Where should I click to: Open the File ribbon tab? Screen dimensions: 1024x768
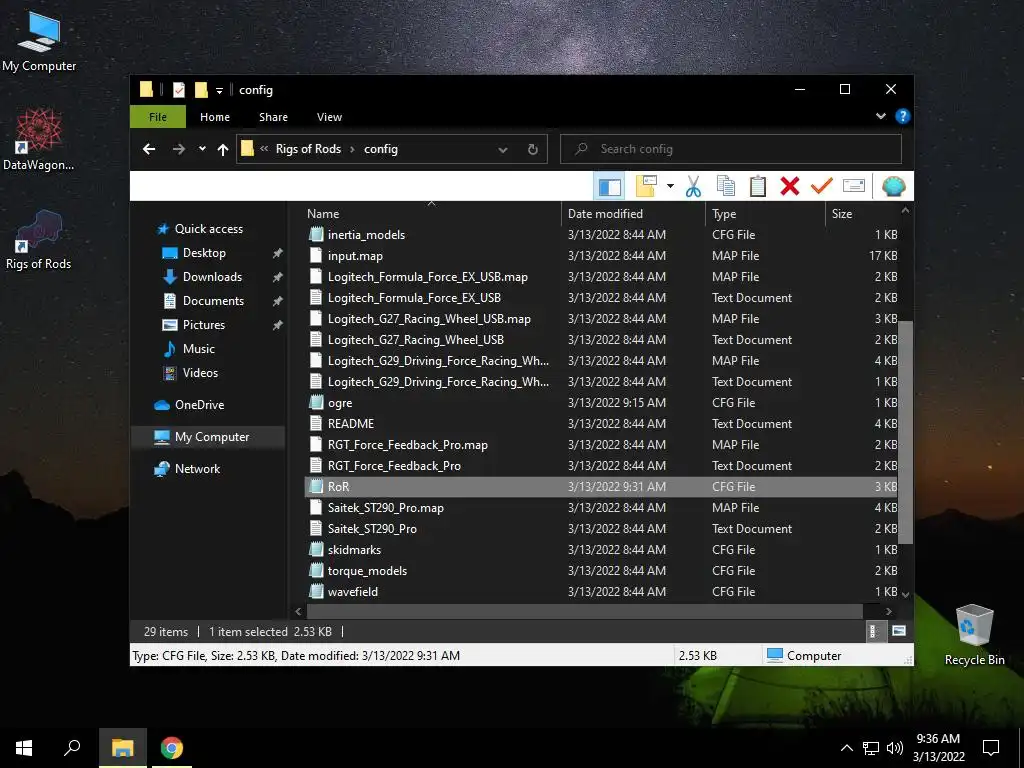(158, 117)
